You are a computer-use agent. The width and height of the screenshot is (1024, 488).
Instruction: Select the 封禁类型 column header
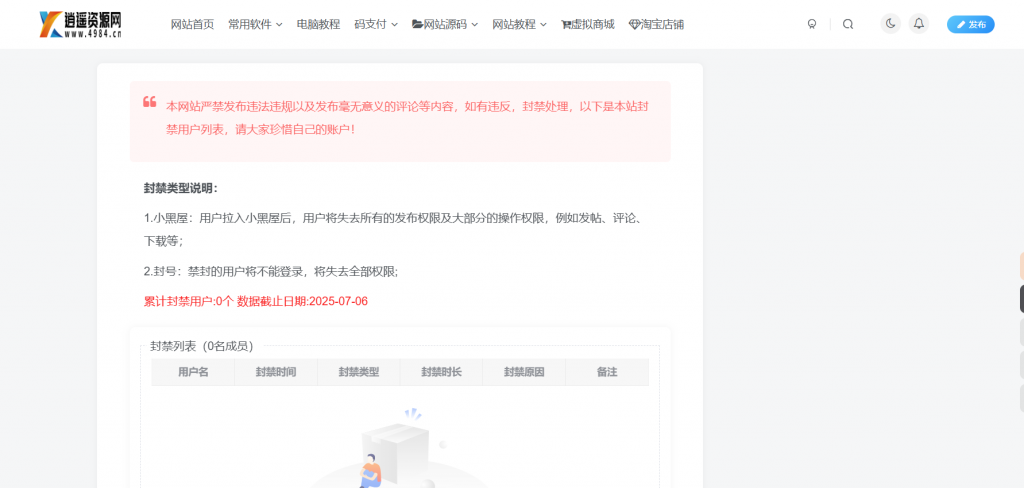click(x=359, y=372)
